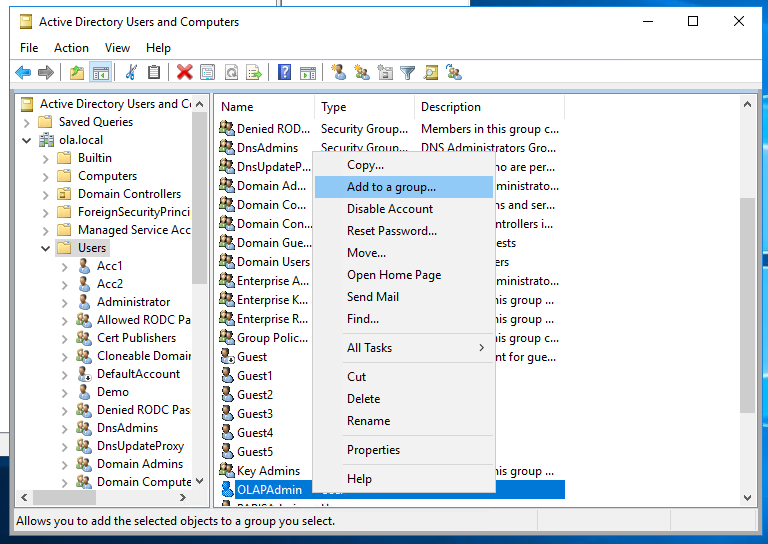This screenshot has width=768, height=544.
Task: Create new organizational unit toolbar icon
Action: (x=385, y=72)
